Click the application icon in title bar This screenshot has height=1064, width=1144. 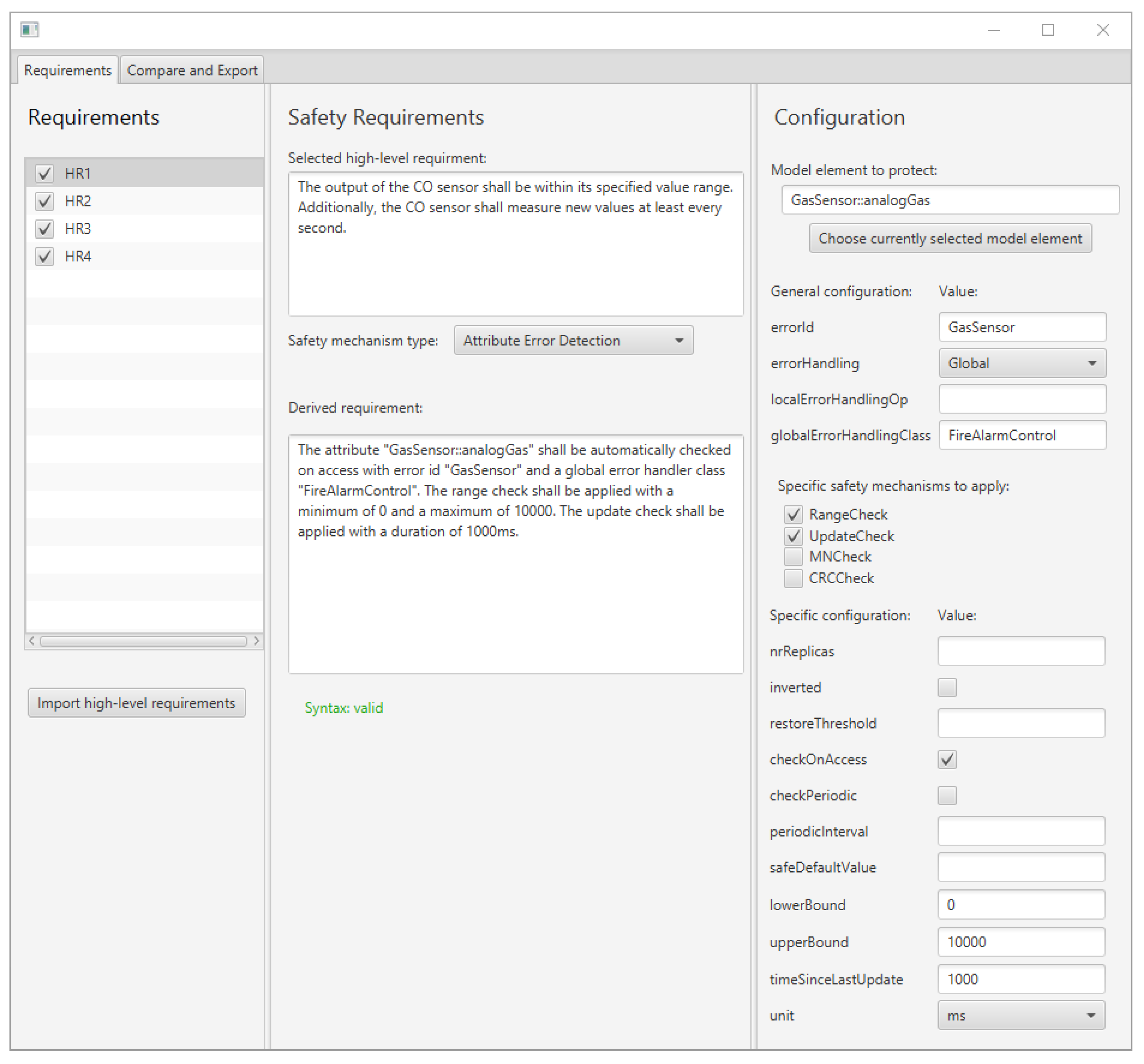click(29, 29)
